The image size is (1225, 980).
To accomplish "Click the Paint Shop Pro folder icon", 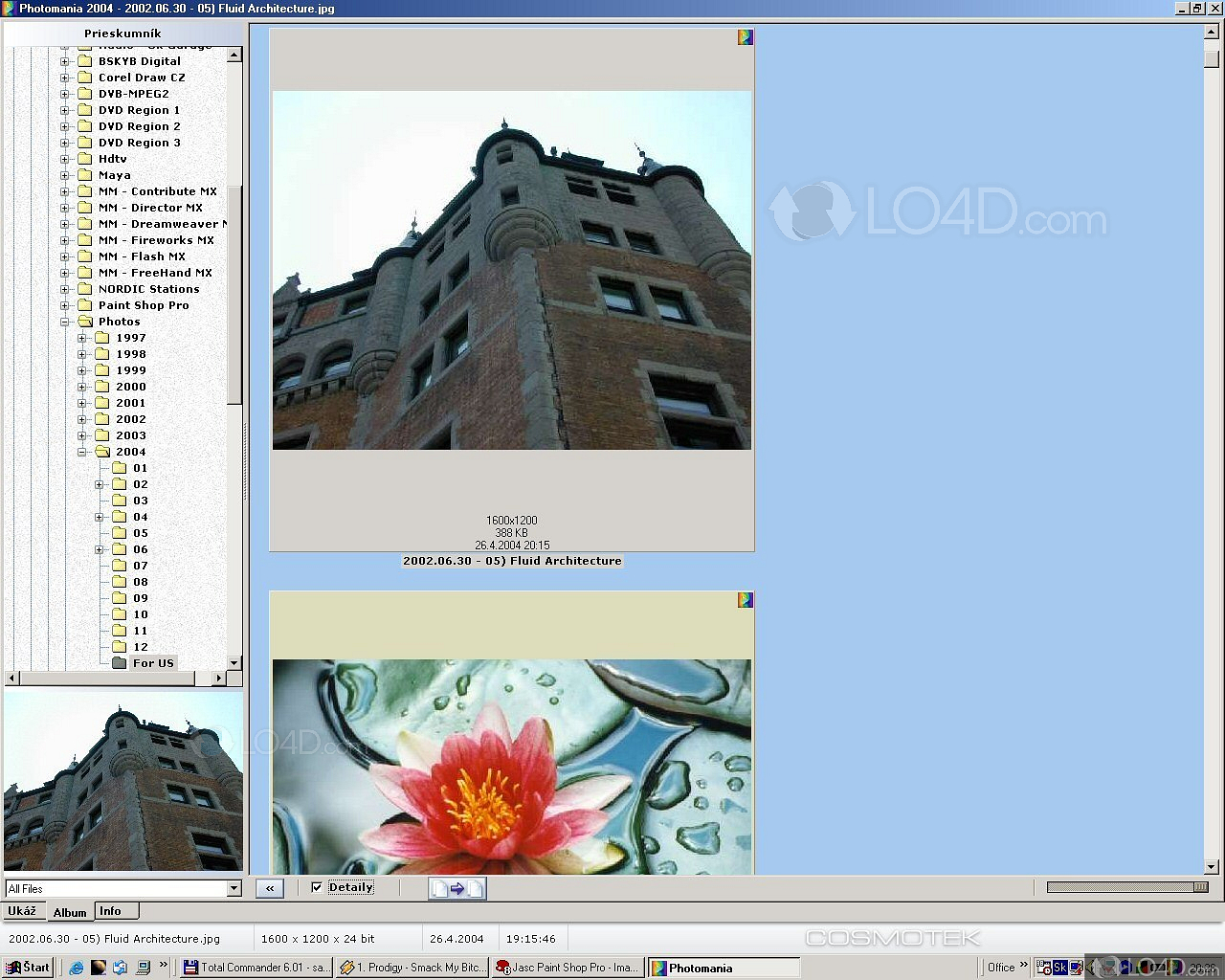I will pos(84,305).
